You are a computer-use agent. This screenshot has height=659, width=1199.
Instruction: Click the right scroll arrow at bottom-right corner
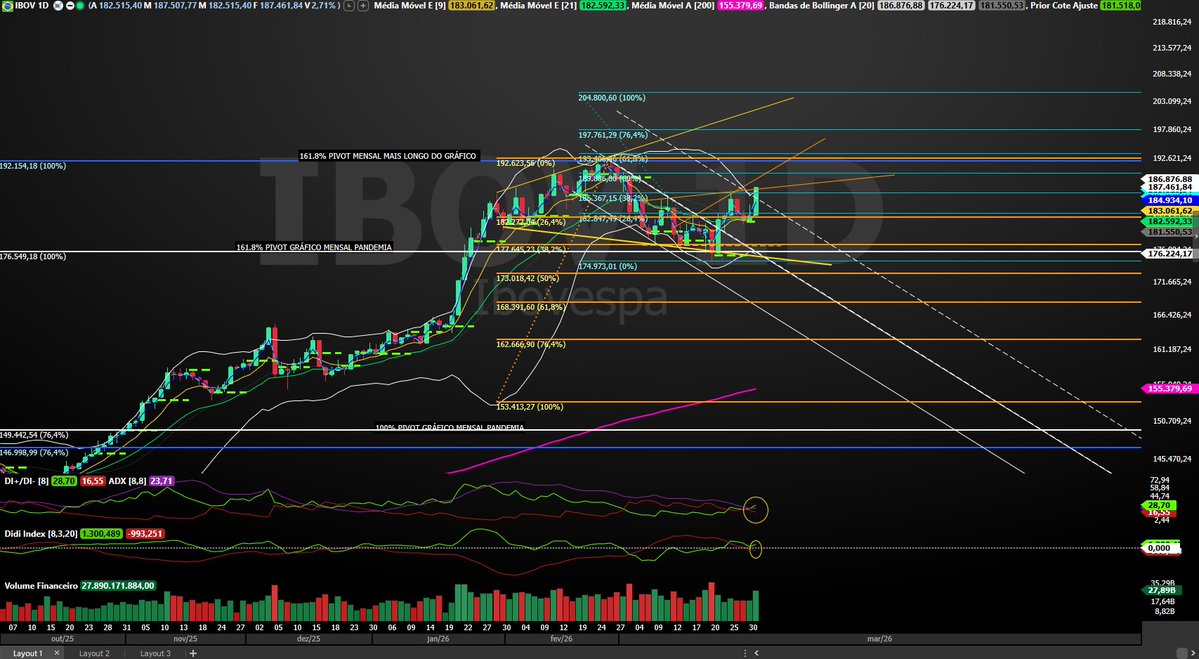pos(1193,653)
